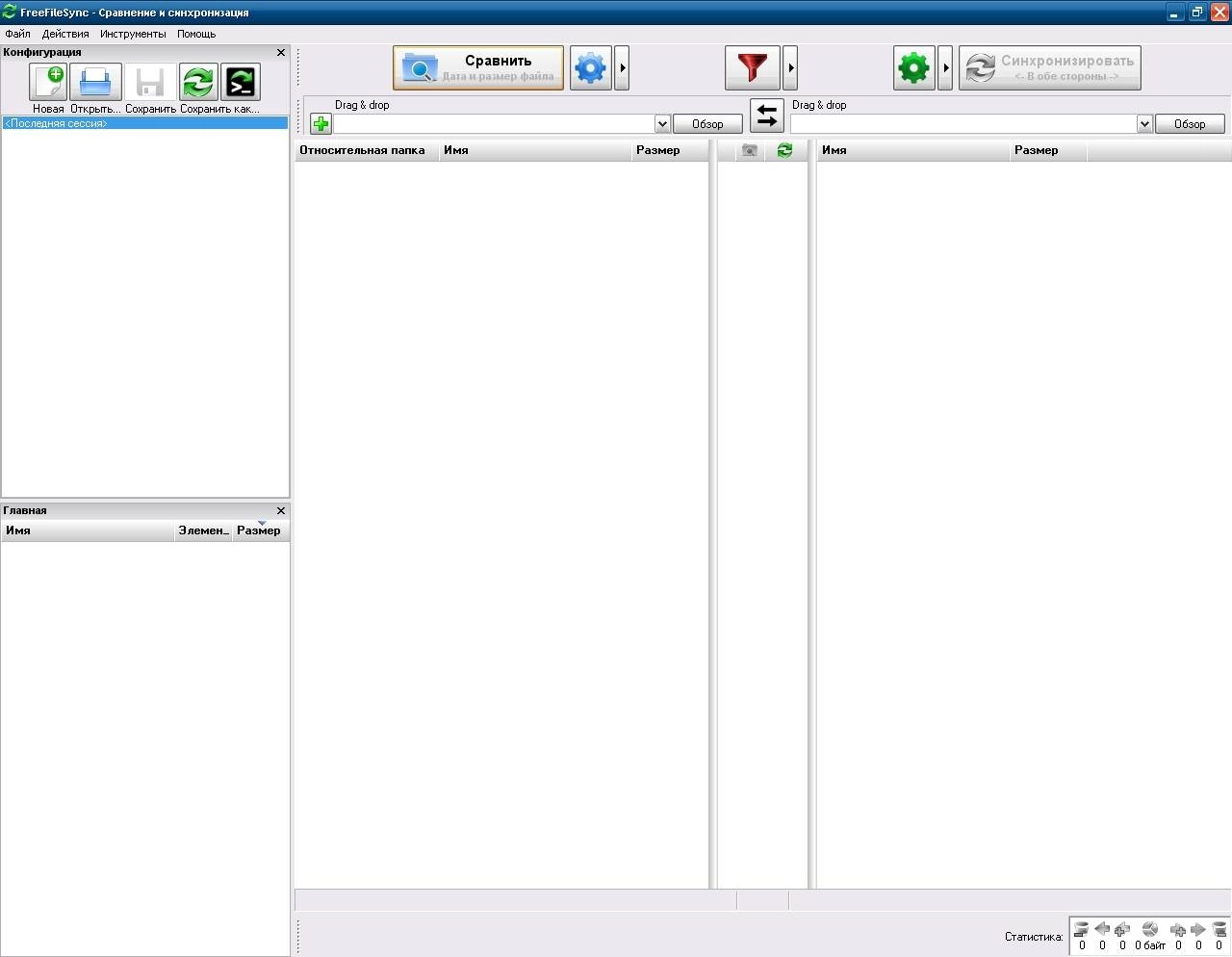Sort left grid by Имя column
The image size is (1232, 957).
click(x=535, y=150)
